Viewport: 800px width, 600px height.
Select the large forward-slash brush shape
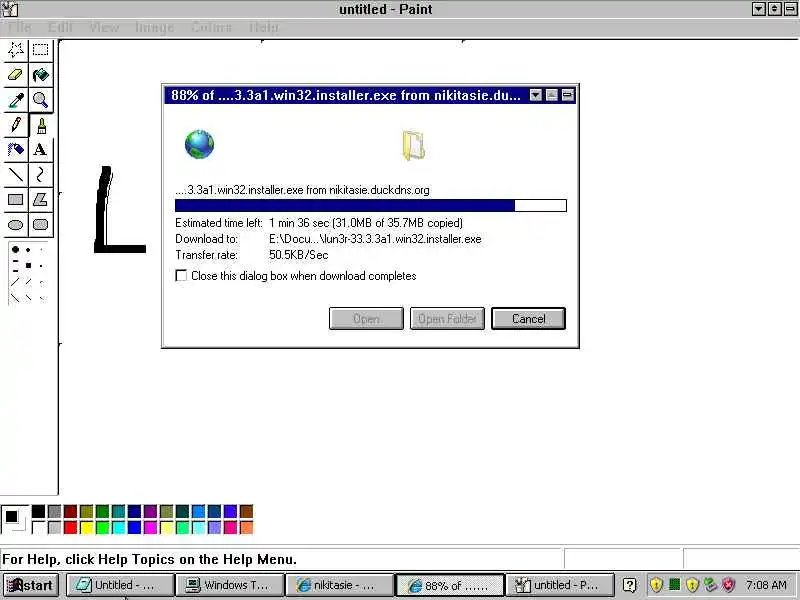coord(15,281)
